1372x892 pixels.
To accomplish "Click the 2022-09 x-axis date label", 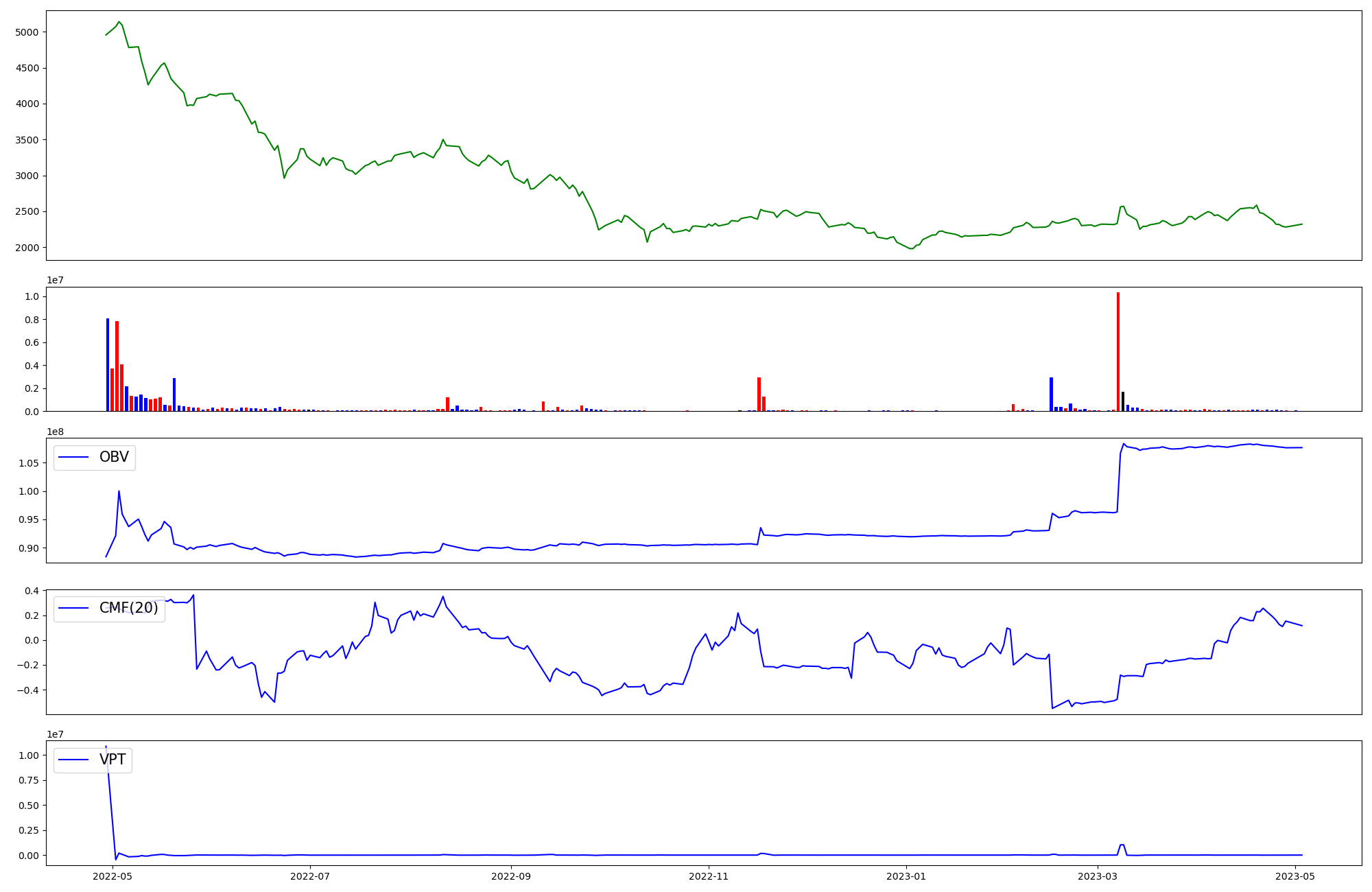I will click(511, 876).
